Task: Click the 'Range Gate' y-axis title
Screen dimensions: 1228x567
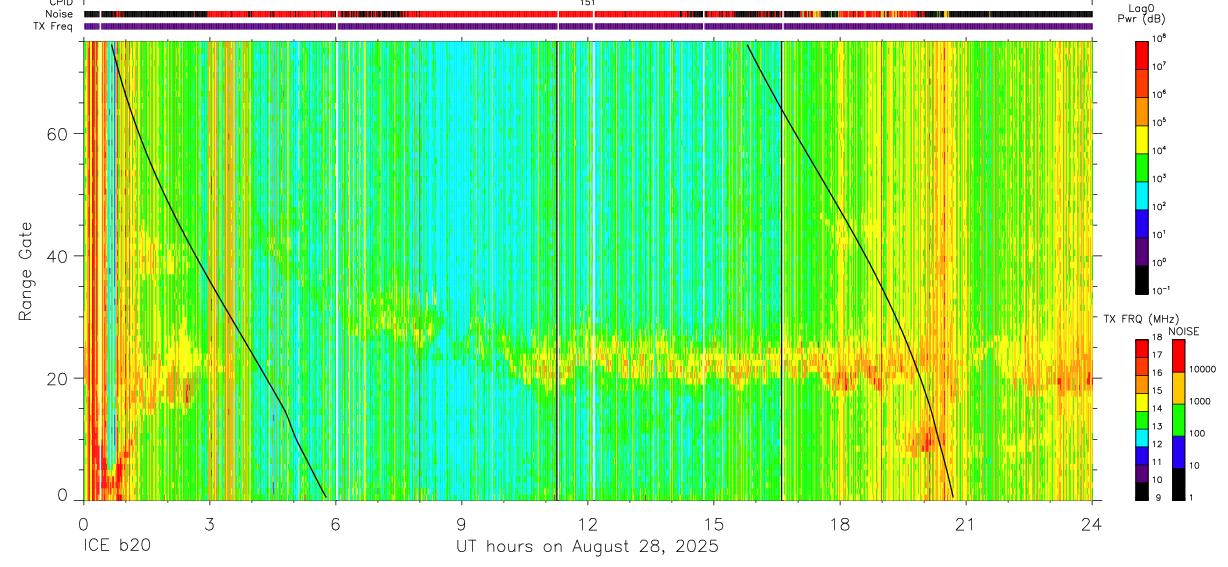Action: [x=25, y=271]
